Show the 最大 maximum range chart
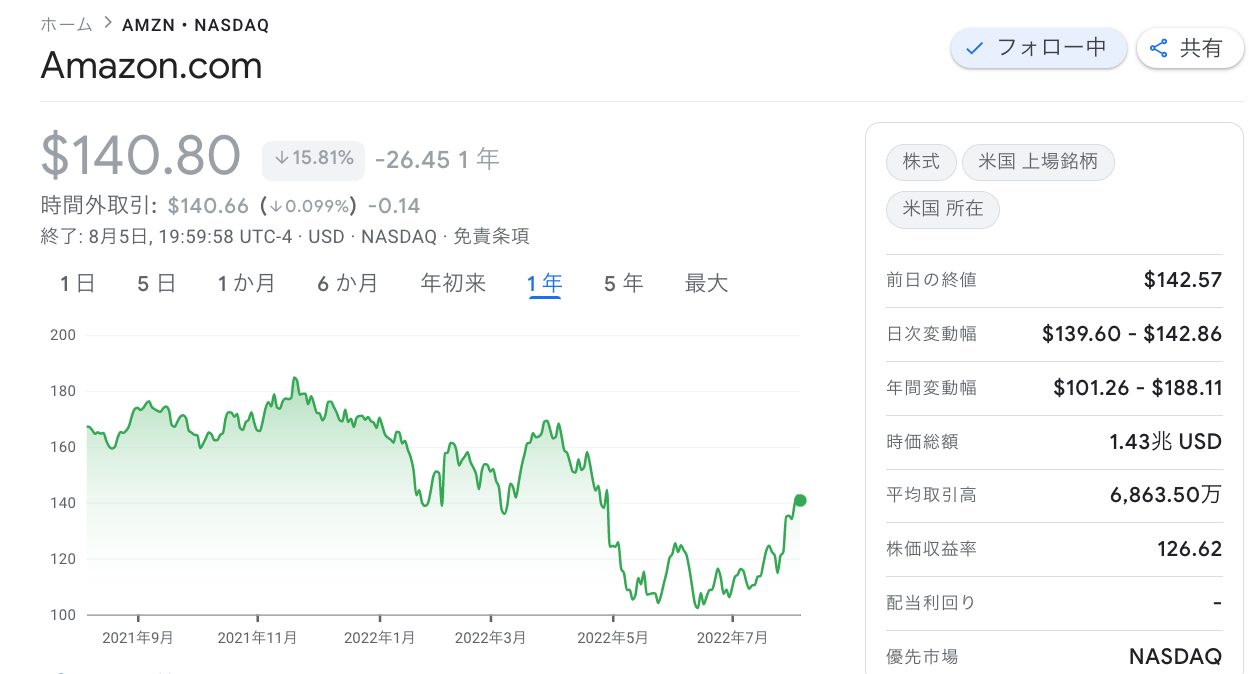Screen dimensions: 1249x674 (x=706, y=284)
